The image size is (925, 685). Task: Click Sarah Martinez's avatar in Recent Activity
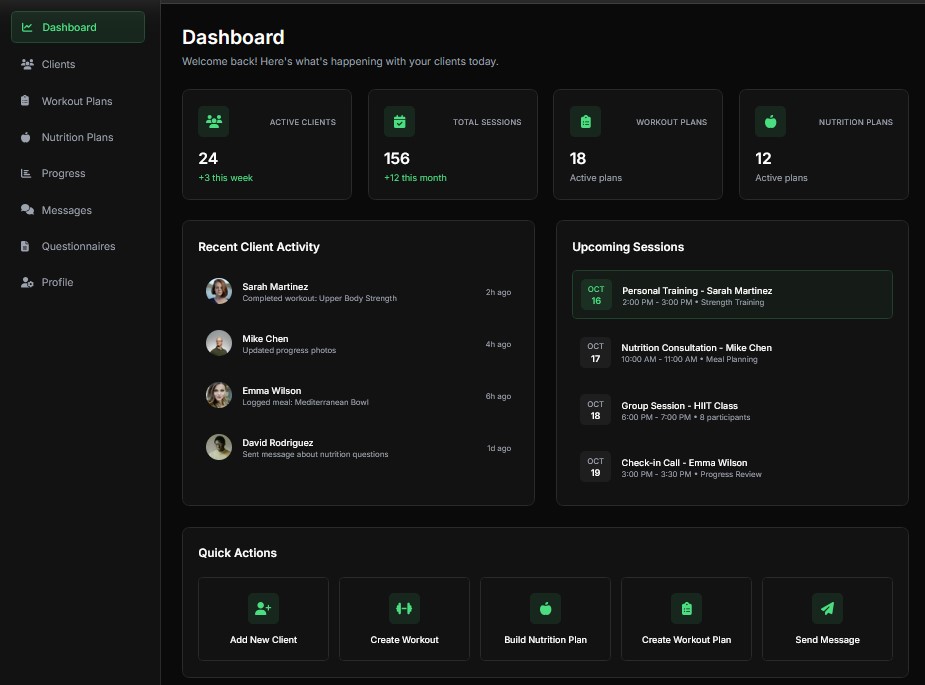point(219,291)
